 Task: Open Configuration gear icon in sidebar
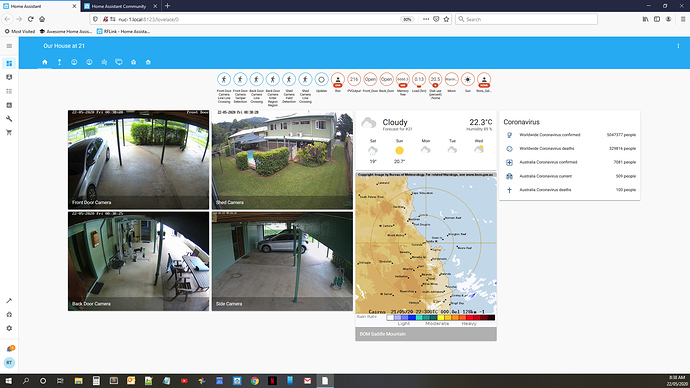click(x=9, y=328)
